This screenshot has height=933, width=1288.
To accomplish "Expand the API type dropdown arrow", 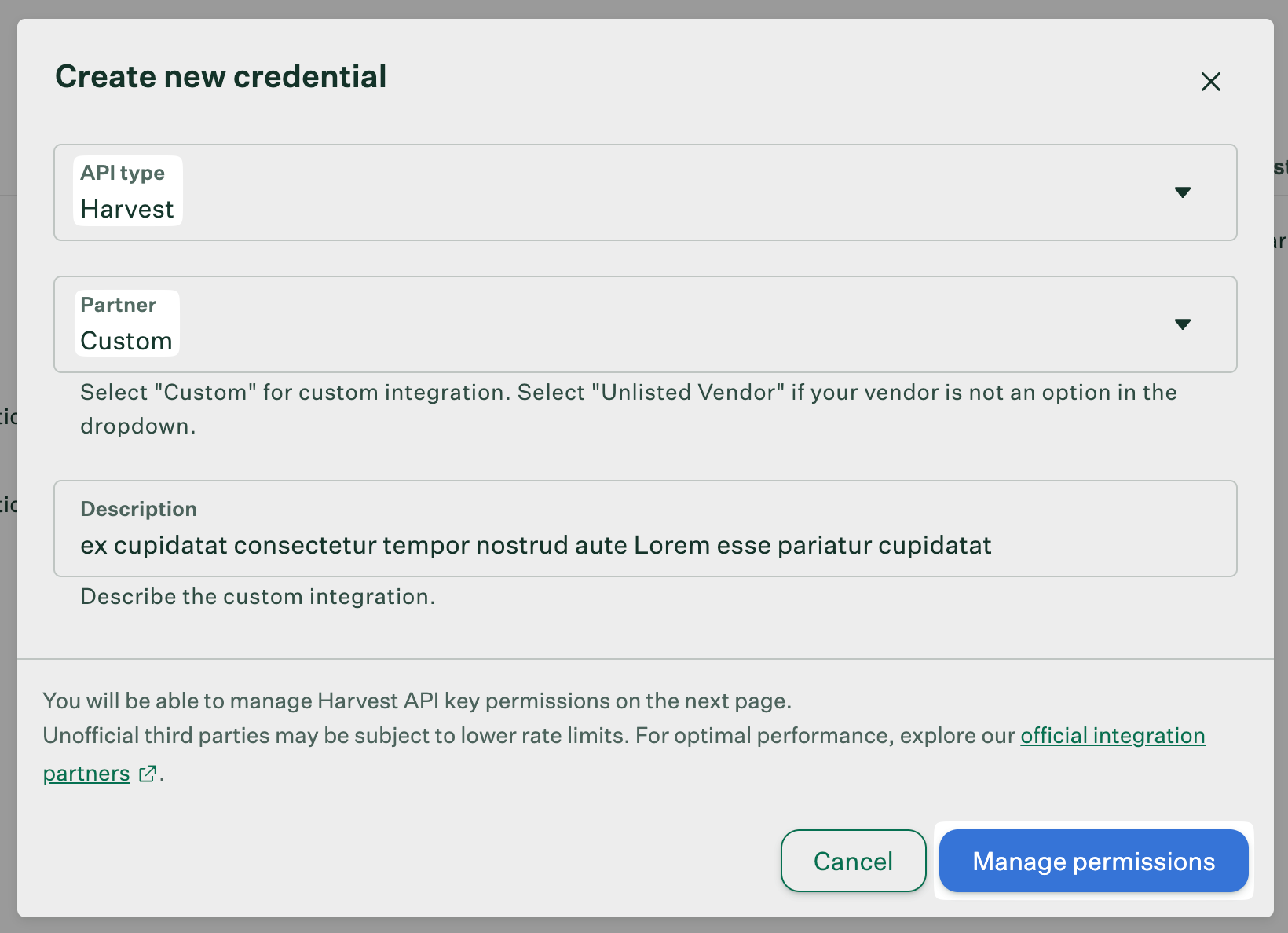I will [x=1182, y=192].
